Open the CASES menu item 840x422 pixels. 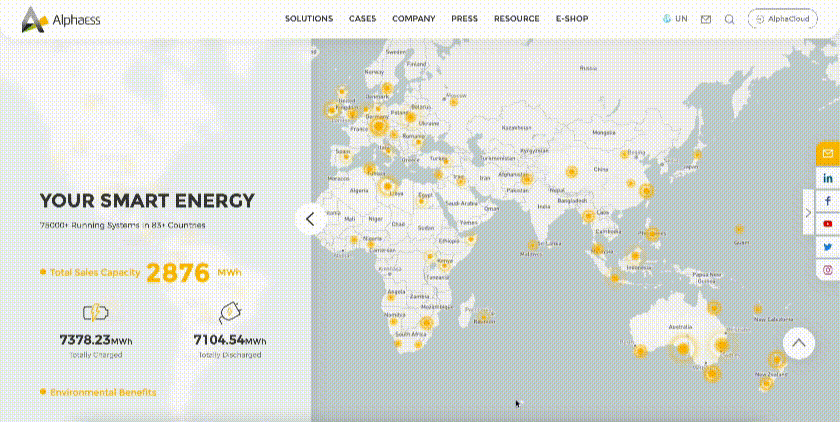pos(362,19)
